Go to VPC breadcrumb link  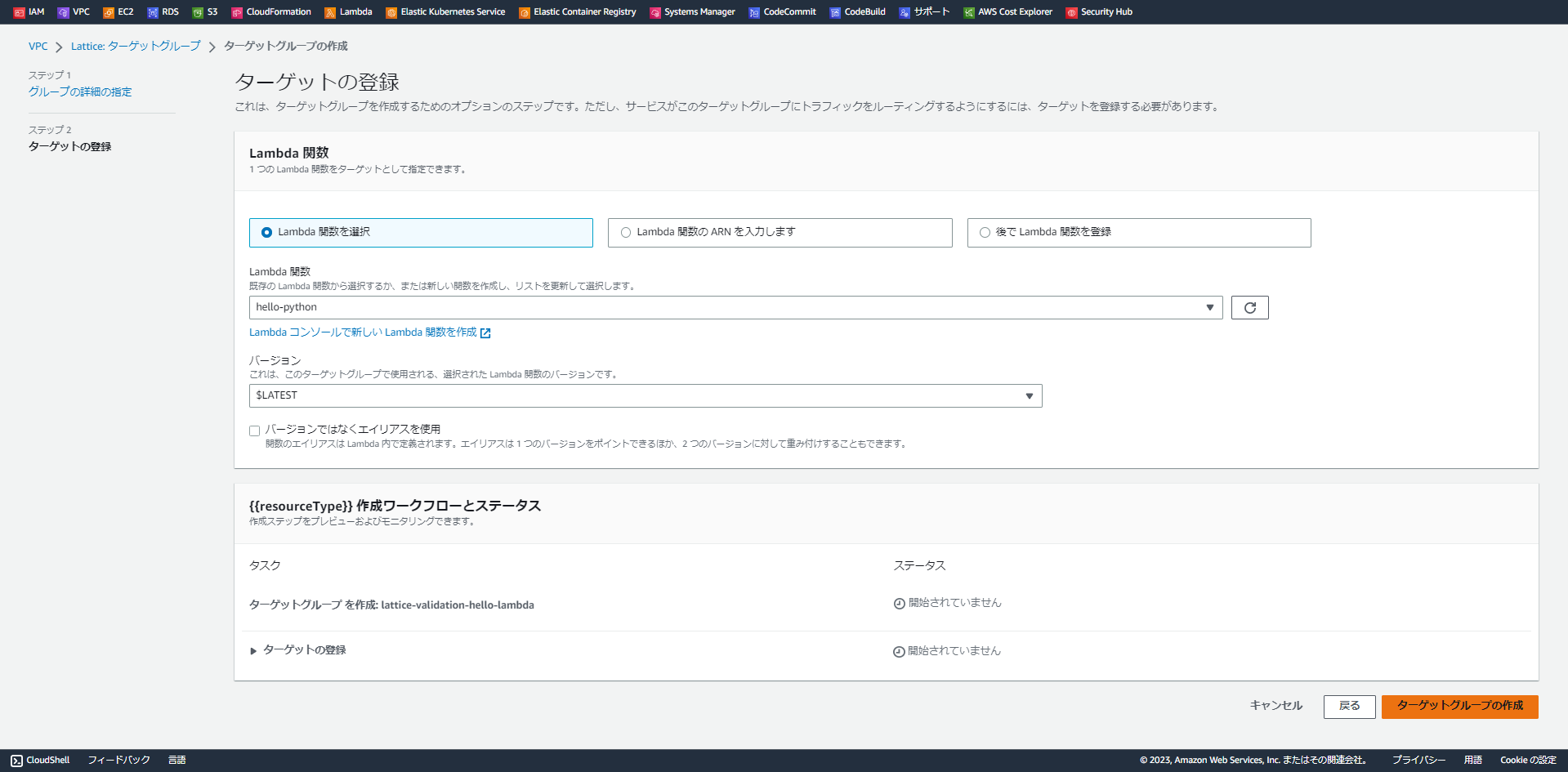click(x=38, y=47)
